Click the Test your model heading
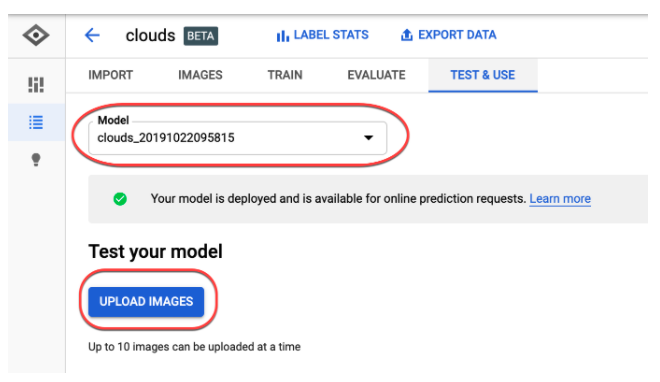The height and width of the screenshot is (382, 660). (x=155, y=252)
